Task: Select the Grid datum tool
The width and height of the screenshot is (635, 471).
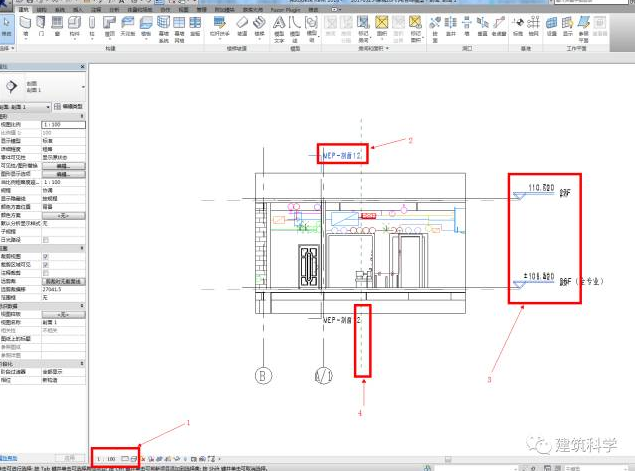Action: (x=534, y=26)
